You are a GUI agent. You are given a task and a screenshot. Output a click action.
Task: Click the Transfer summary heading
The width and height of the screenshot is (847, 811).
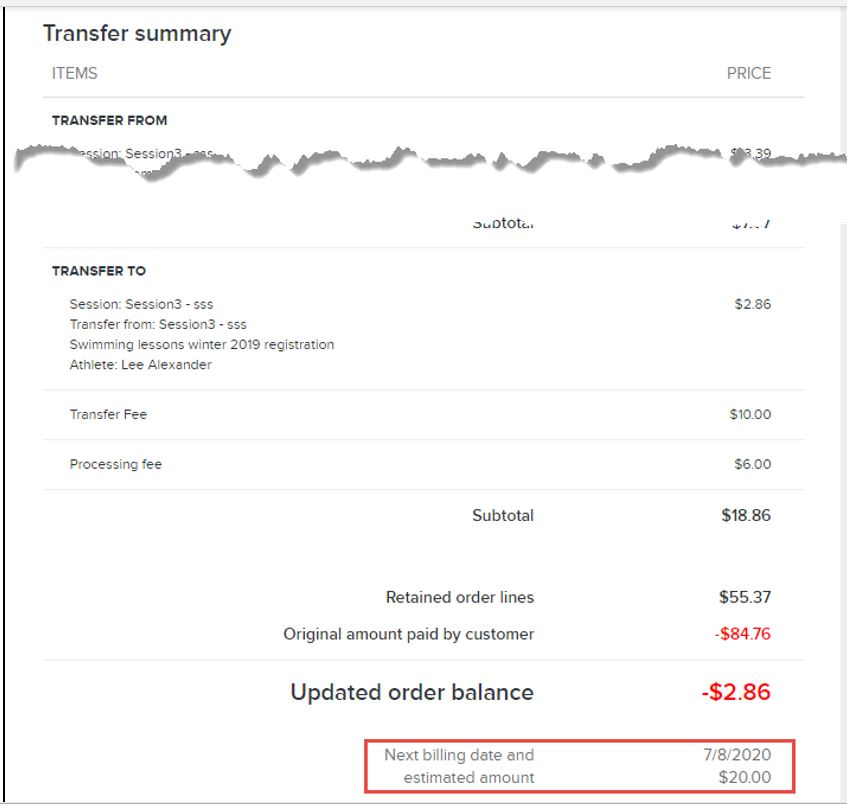(x=137, y=33)
